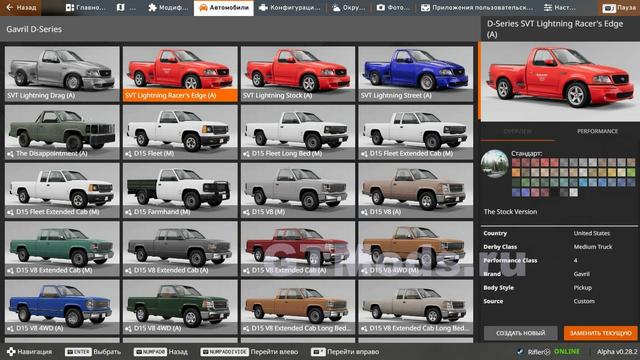This screenshot has height=360, width=640.
Task: Open the puzzle-piece Модификации tab
Action: click(x=168, y=8)
